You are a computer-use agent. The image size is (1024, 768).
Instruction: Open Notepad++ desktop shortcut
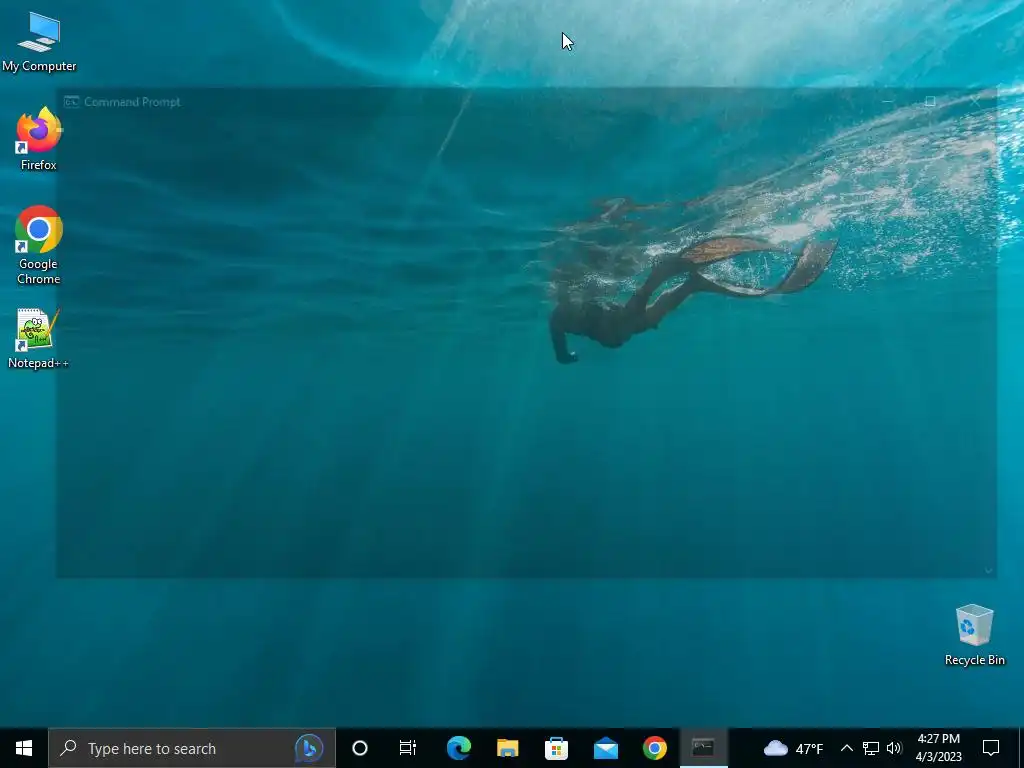click(38, 339)
